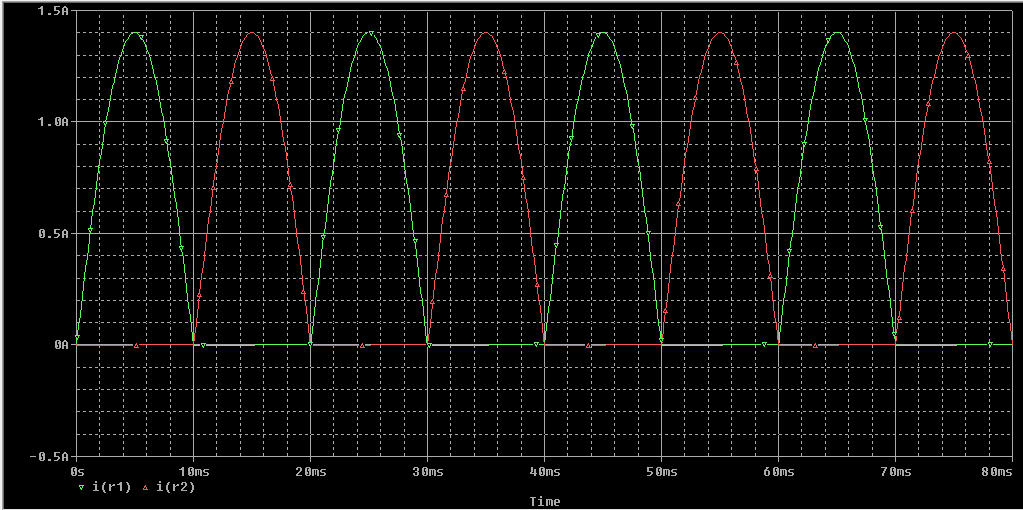Viewport: 1023px width, 510px height.
Task: Select the i(r1) trace name in legend
Action: click(109, 488)
